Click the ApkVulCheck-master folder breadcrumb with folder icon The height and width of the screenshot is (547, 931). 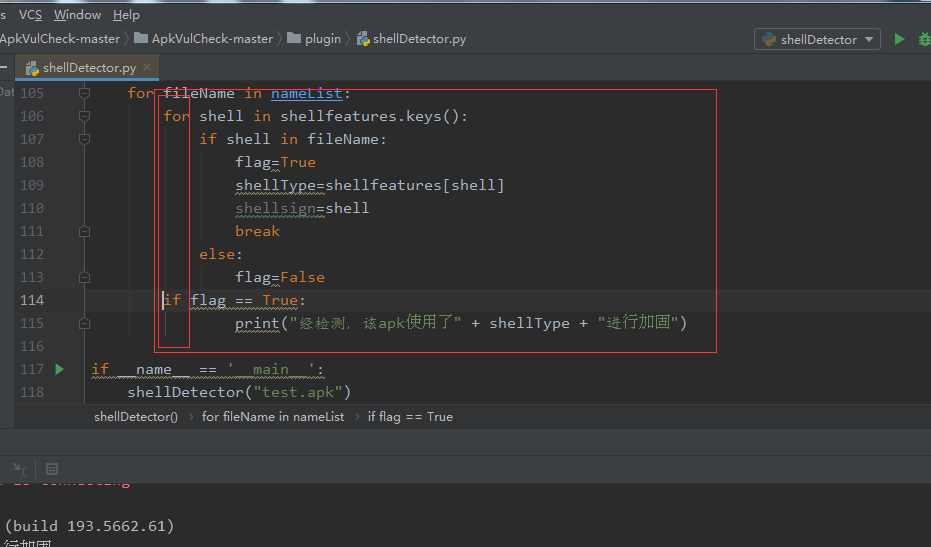204,39
